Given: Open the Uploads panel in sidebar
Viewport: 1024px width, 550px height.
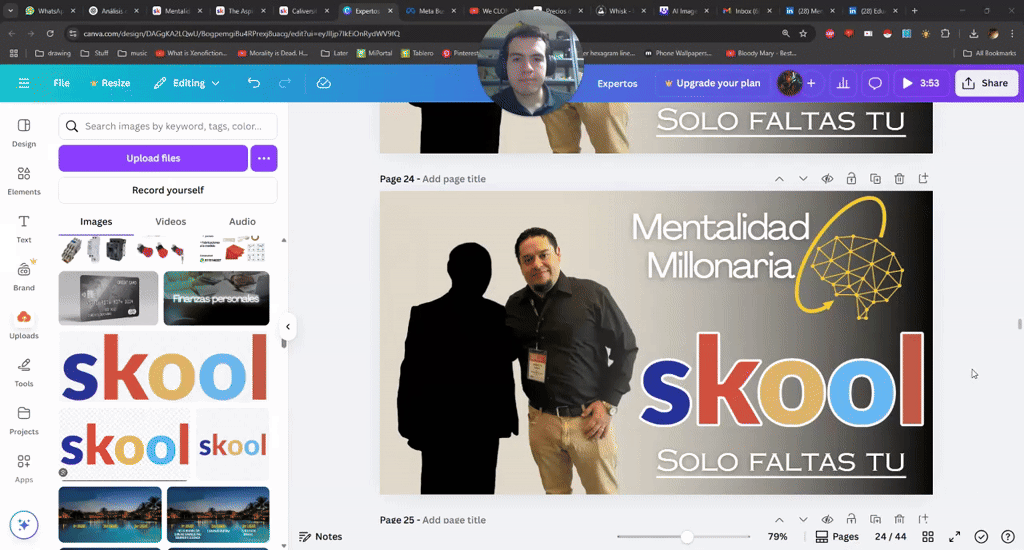Looking at the screenshot, I should [x=24, y=325].
